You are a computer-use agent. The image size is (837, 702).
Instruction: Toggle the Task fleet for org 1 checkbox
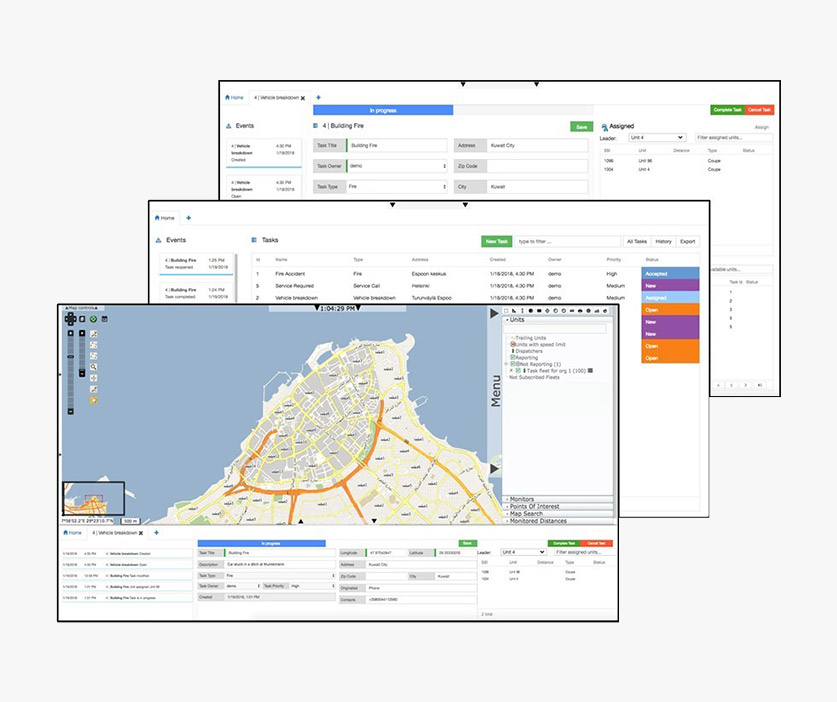[x=518, y=370]
